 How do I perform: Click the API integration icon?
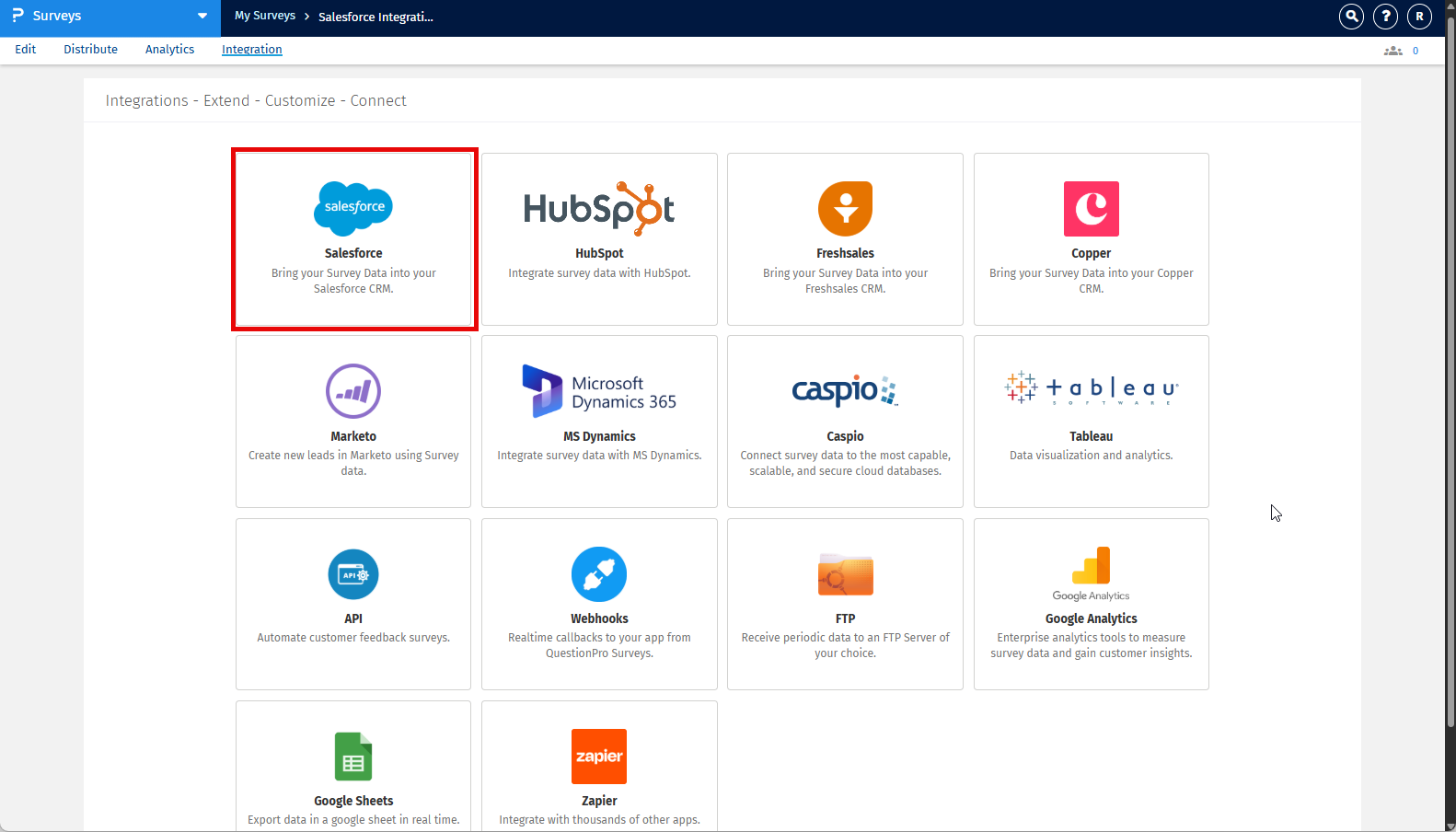point(353,574)
